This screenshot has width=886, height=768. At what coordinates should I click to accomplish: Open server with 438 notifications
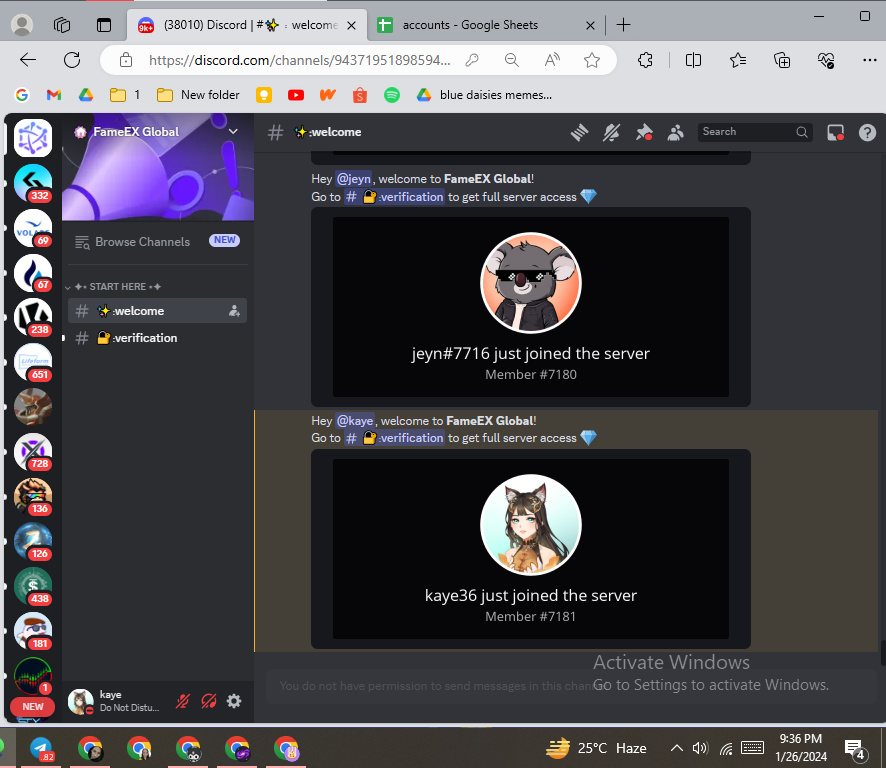pos(33,586)
